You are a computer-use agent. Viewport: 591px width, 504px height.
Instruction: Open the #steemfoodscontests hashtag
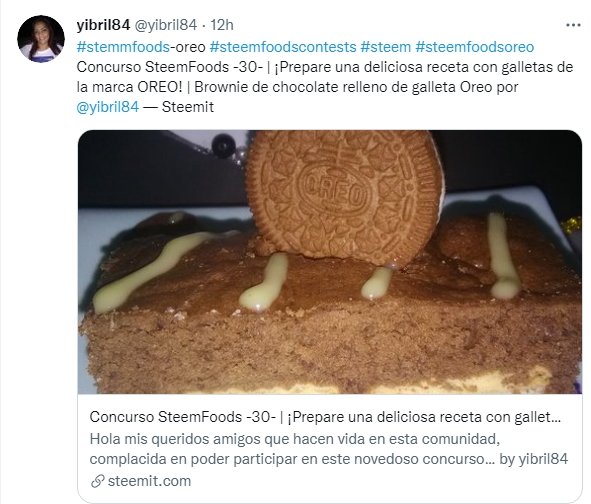coord(283,47)
